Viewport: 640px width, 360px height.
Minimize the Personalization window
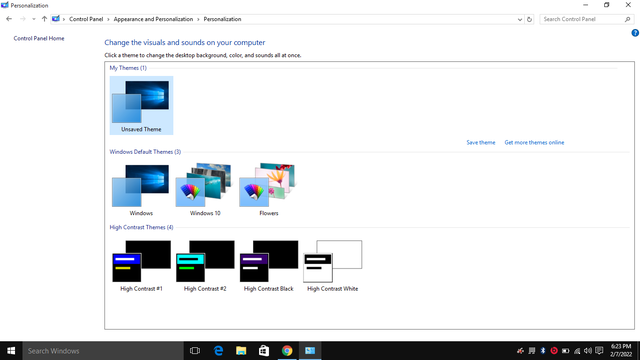tap(585, 5)
